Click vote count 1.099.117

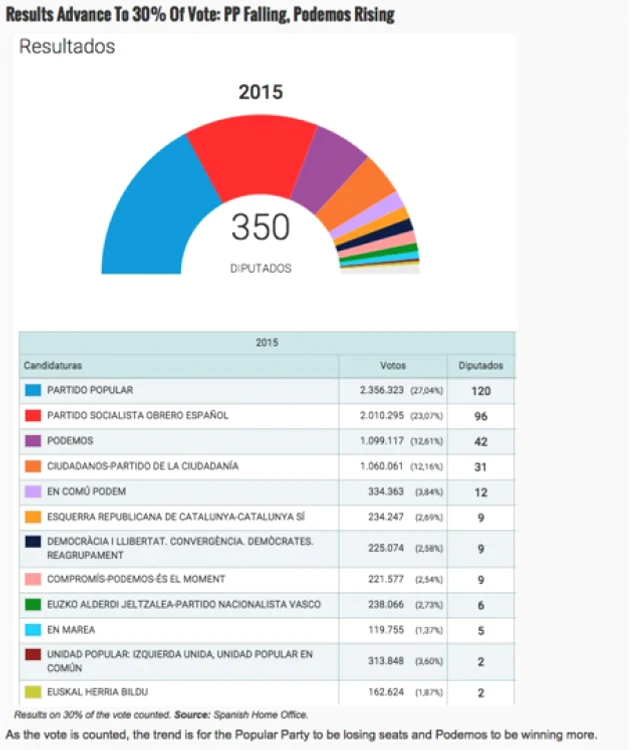(382, 441)
